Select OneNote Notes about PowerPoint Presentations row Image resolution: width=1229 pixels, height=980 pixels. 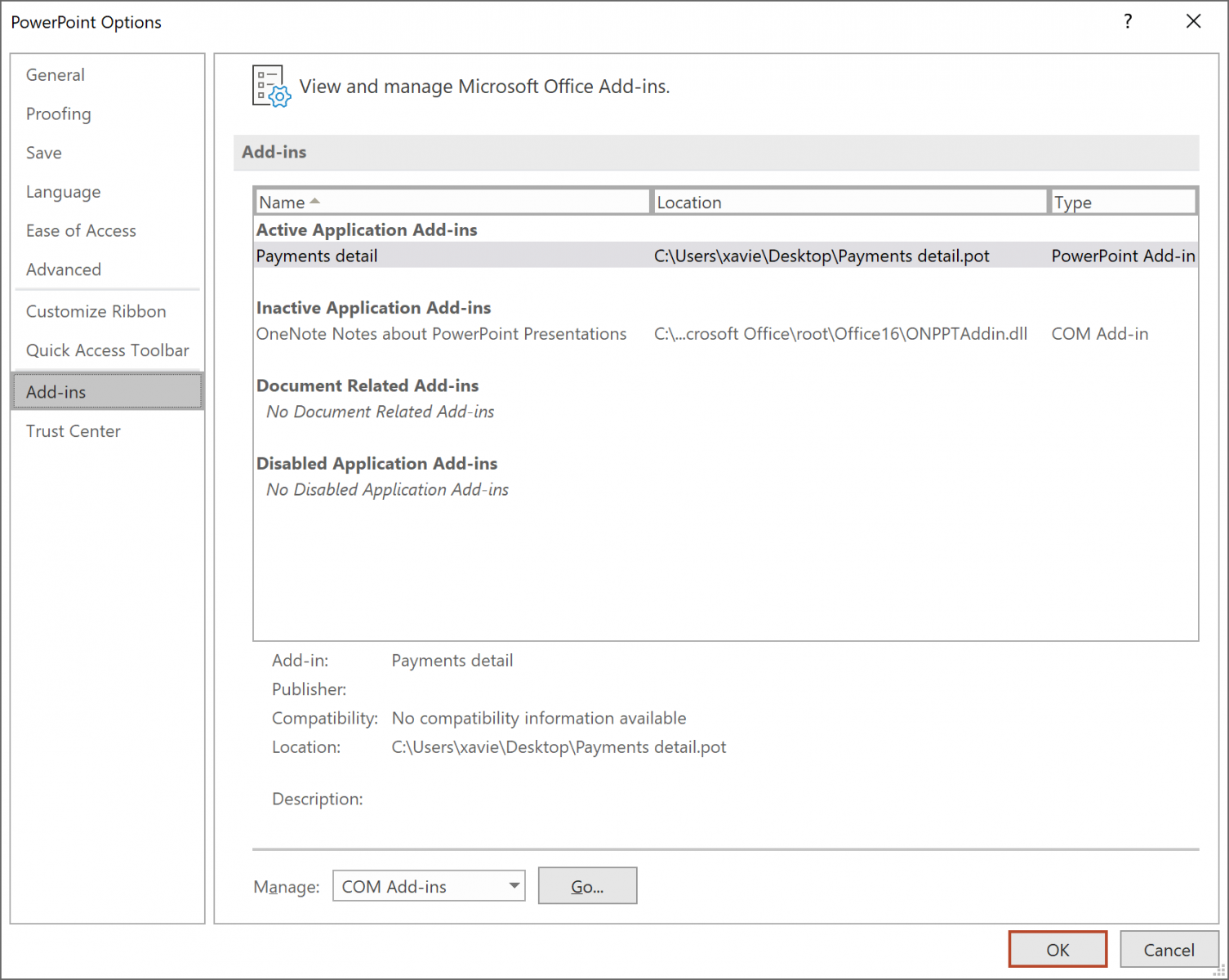441,334
